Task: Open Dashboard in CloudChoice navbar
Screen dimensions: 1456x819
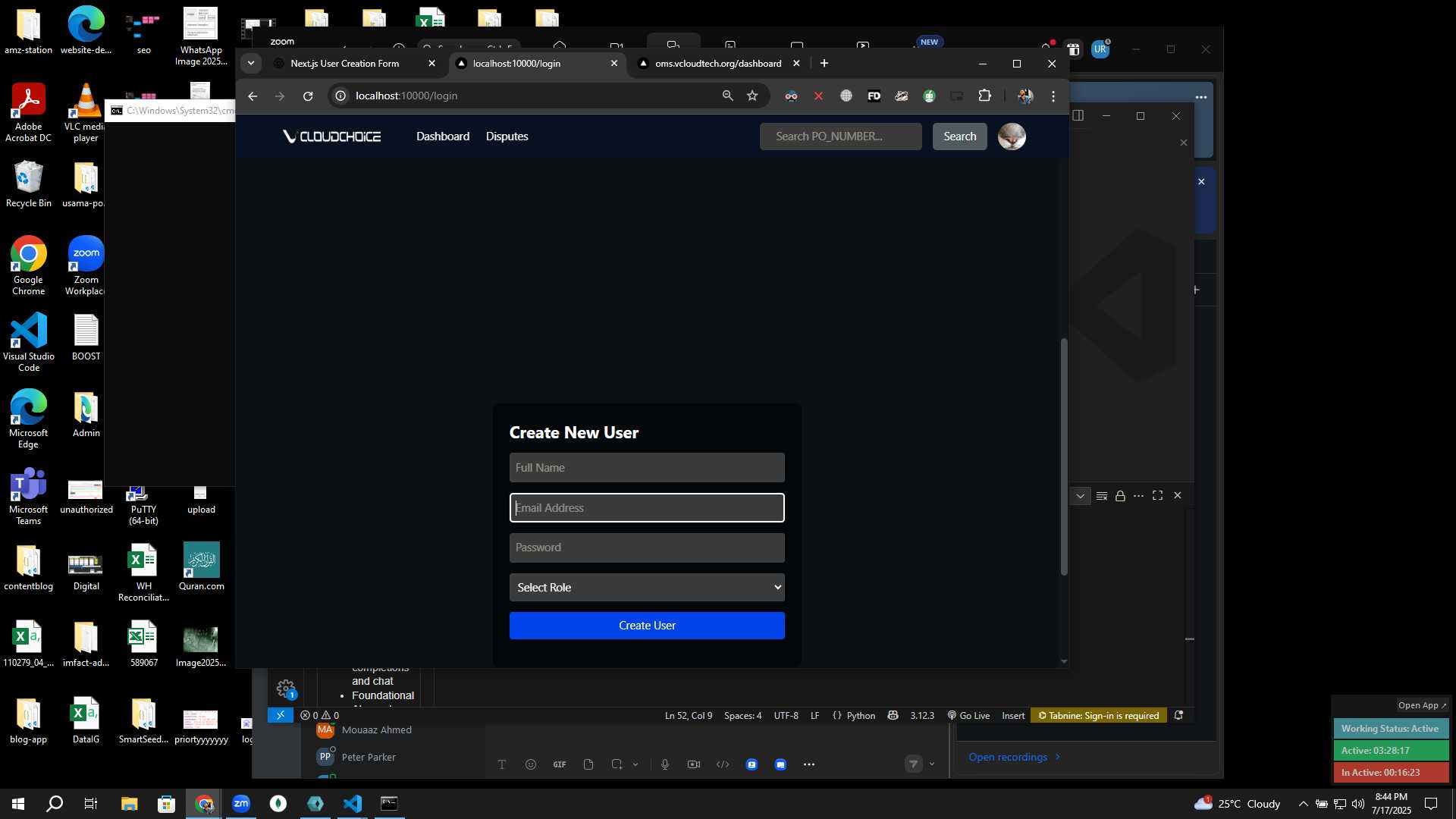Action: coord(443,136)
